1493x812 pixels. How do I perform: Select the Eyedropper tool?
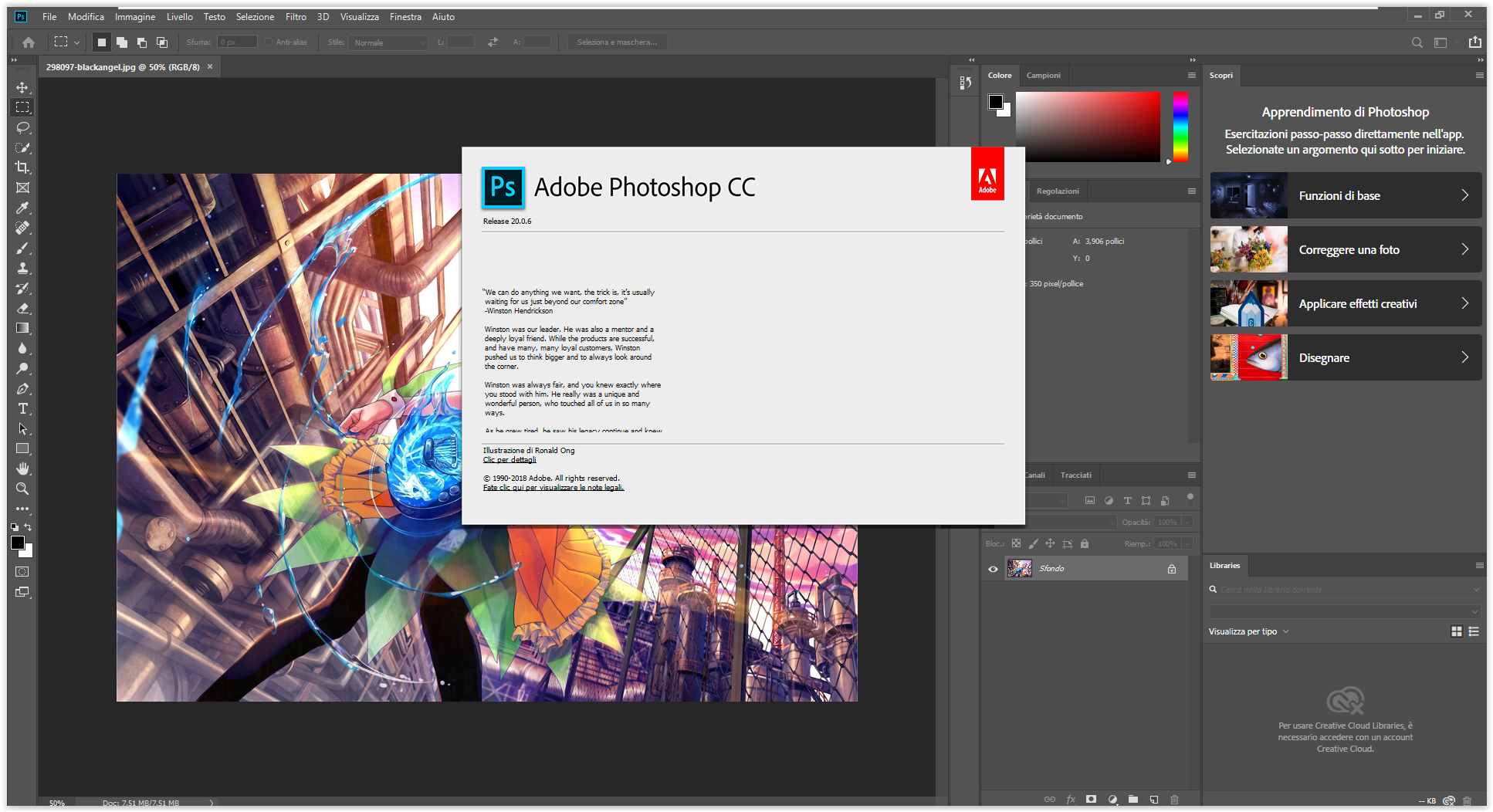click(22, 208)
